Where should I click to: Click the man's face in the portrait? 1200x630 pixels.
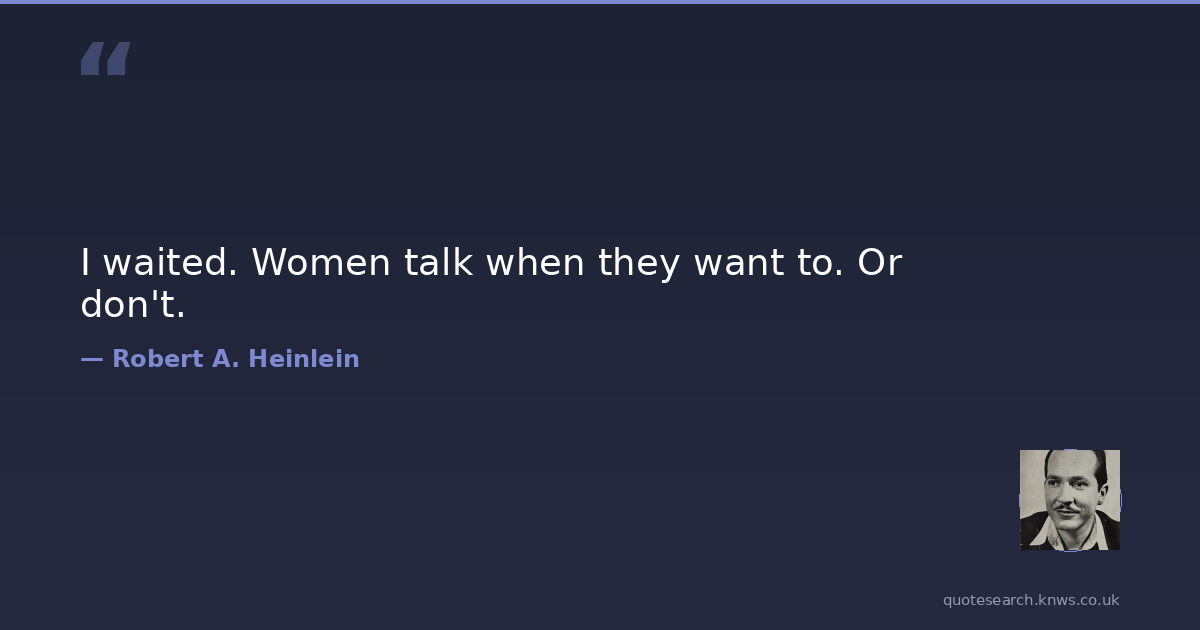(1064, 492)
